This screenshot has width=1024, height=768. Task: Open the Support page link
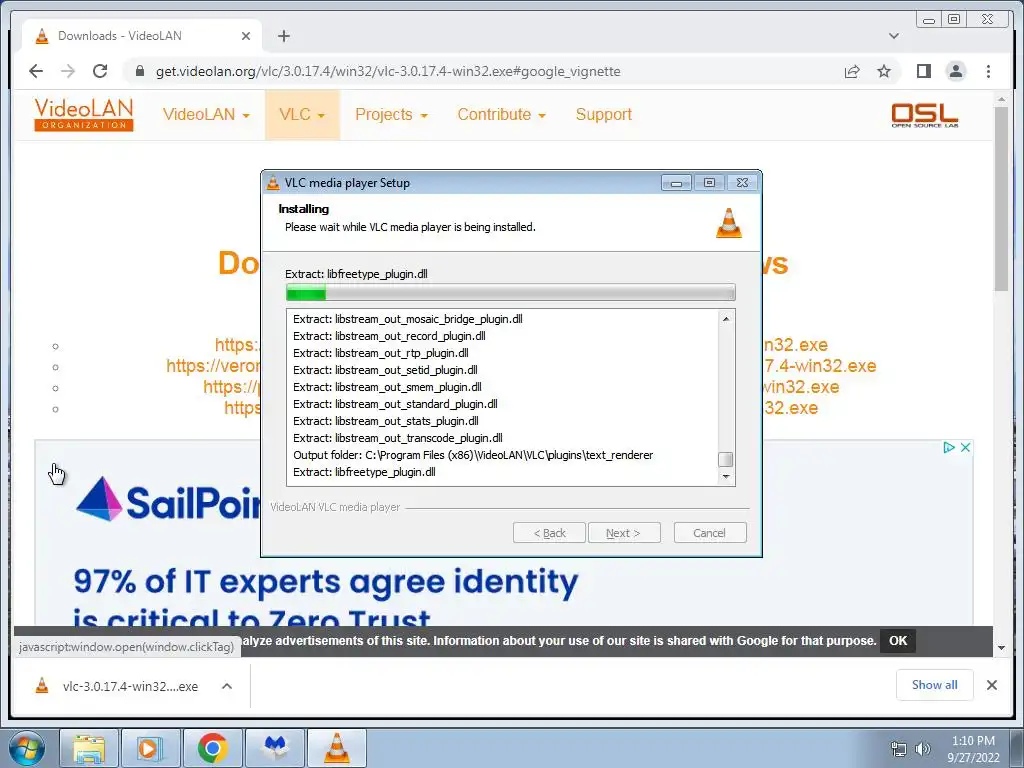(603, 114)
